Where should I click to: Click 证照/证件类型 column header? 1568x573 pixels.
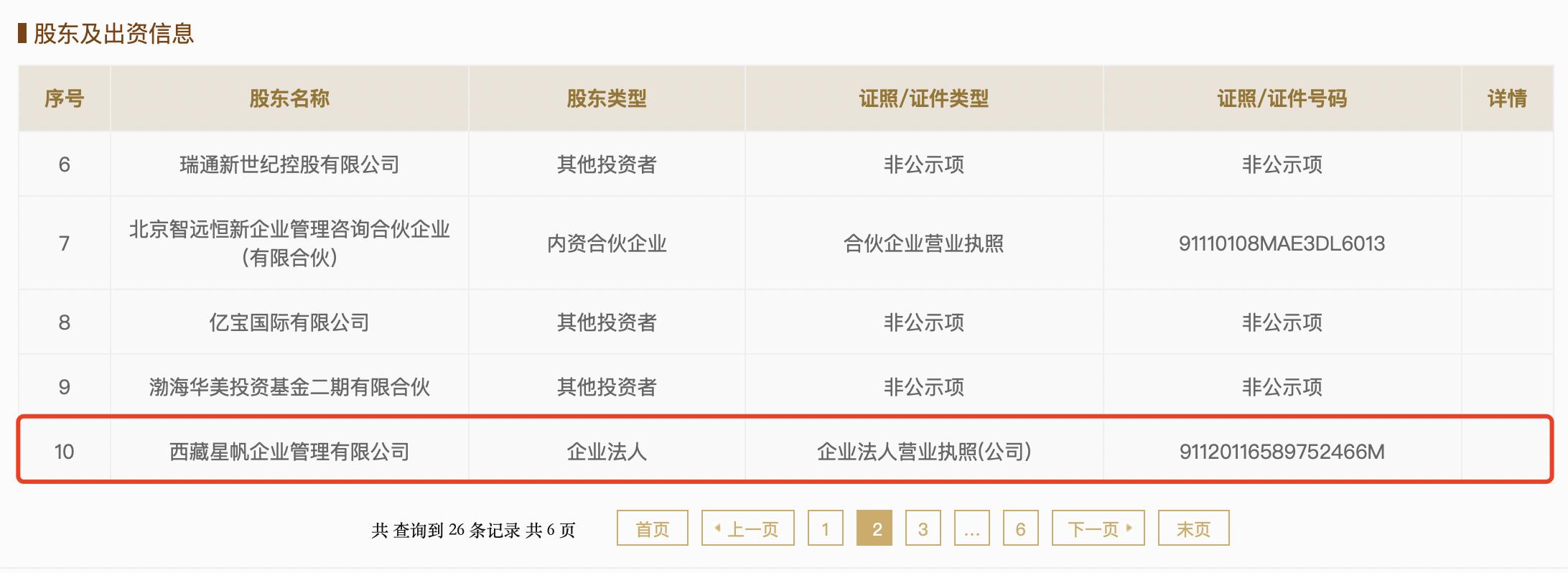pos(924,98)
